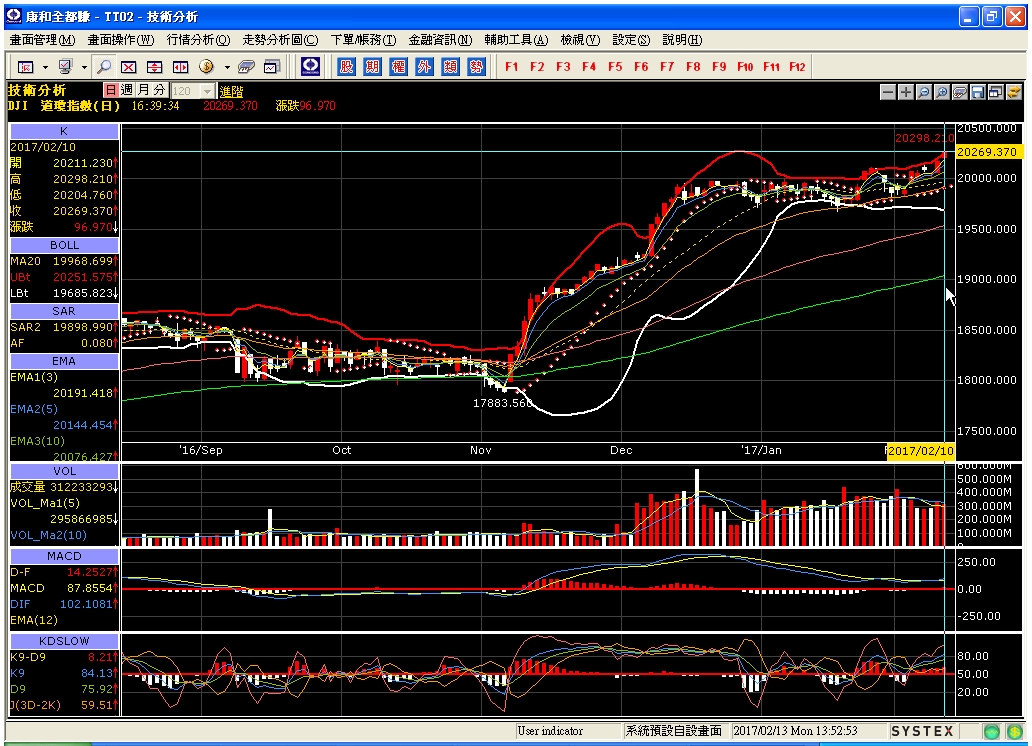Click the plus button in chart controls
Screen dimensions: 1032x746
click(x=906, y=92)
